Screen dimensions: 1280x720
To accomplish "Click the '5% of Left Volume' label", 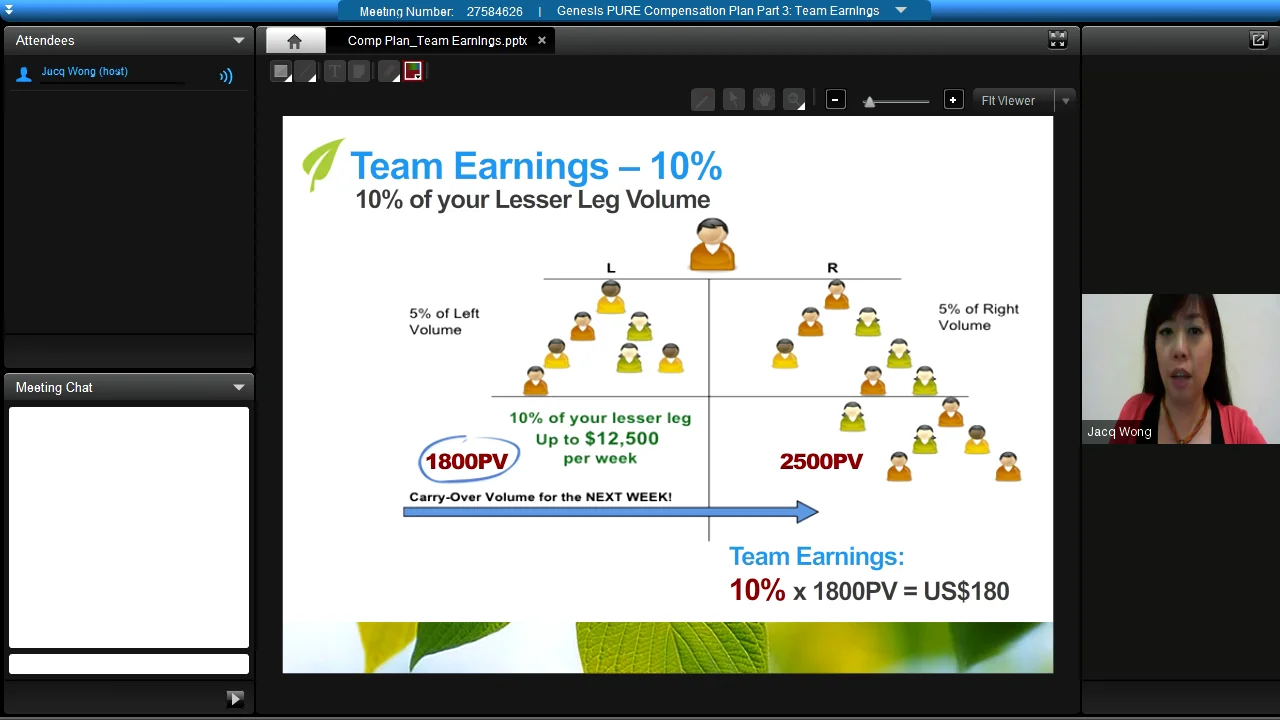I will click(x=444, y=322).
